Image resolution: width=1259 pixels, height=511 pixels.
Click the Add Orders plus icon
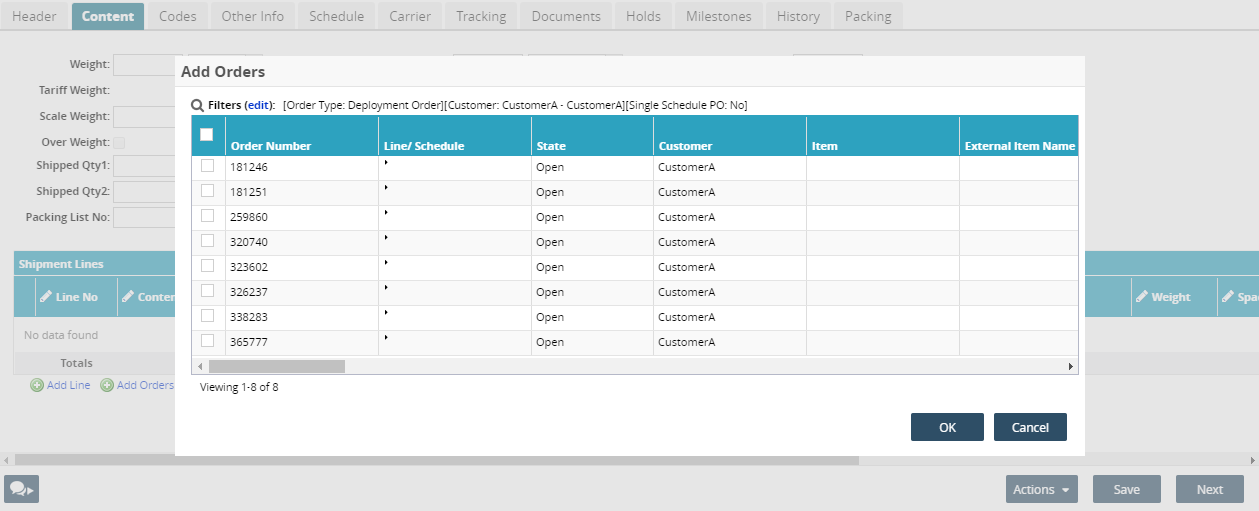[x=107, y=385]
